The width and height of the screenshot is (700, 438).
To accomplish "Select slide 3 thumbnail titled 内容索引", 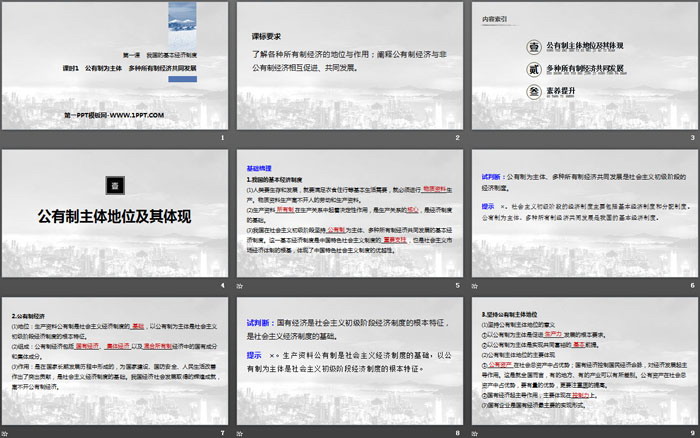I will [585, 66].
